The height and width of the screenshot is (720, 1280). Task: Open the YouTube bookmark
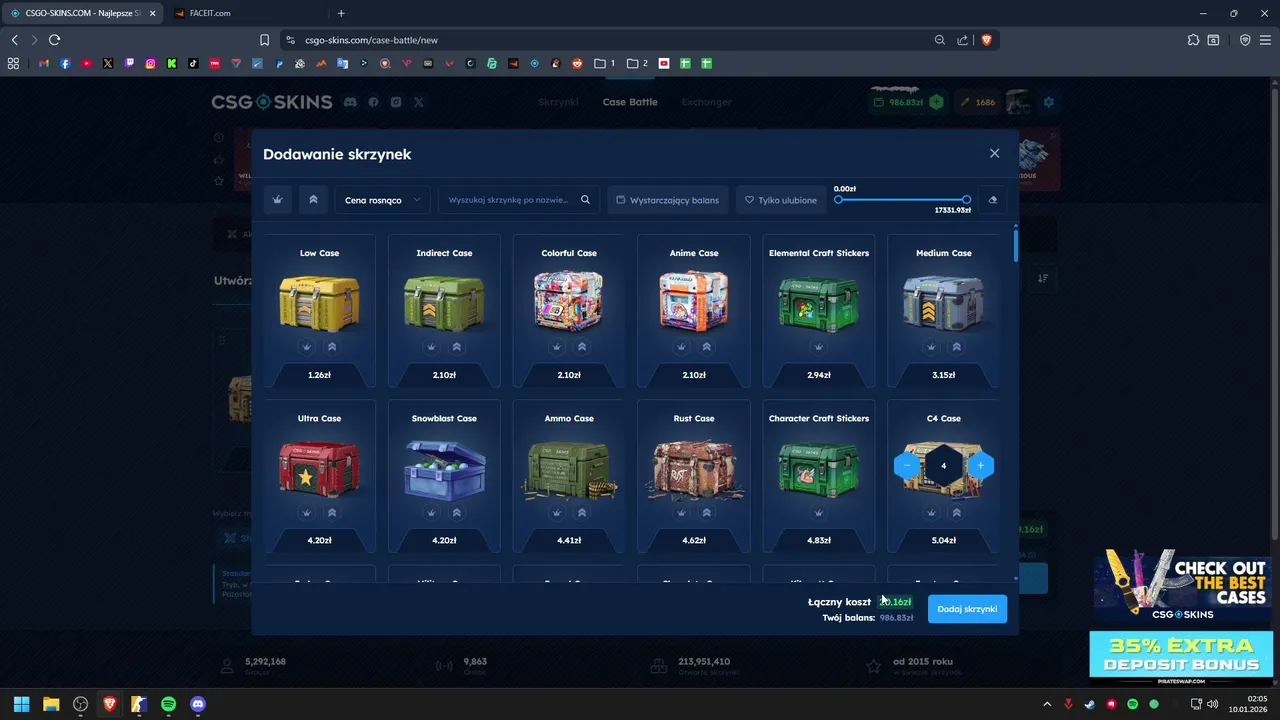pos(87,63)
